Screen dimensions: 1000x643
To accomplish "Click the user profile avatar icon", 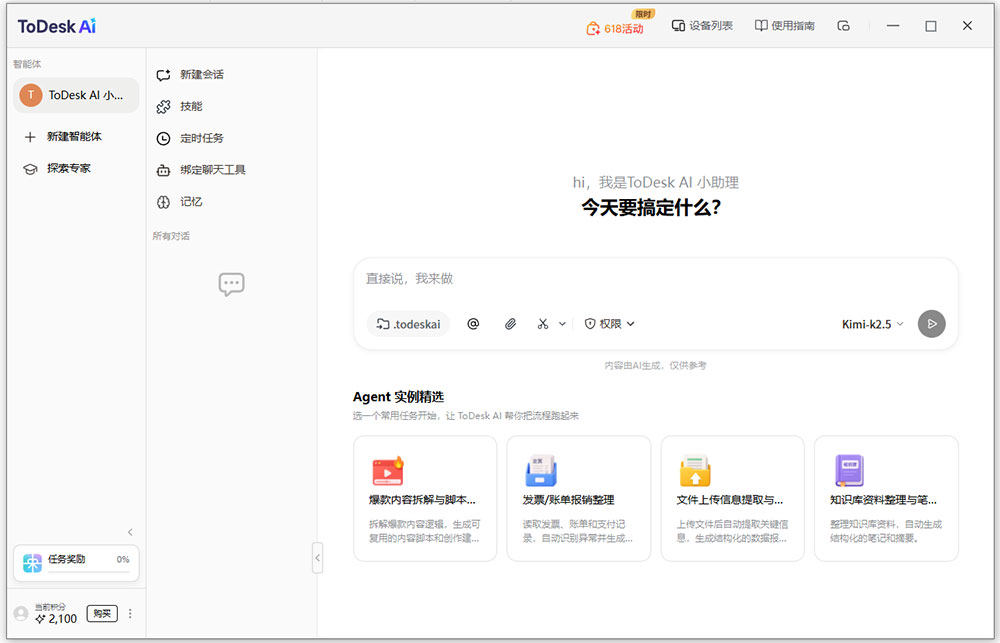I will click(x=21, y=614).
